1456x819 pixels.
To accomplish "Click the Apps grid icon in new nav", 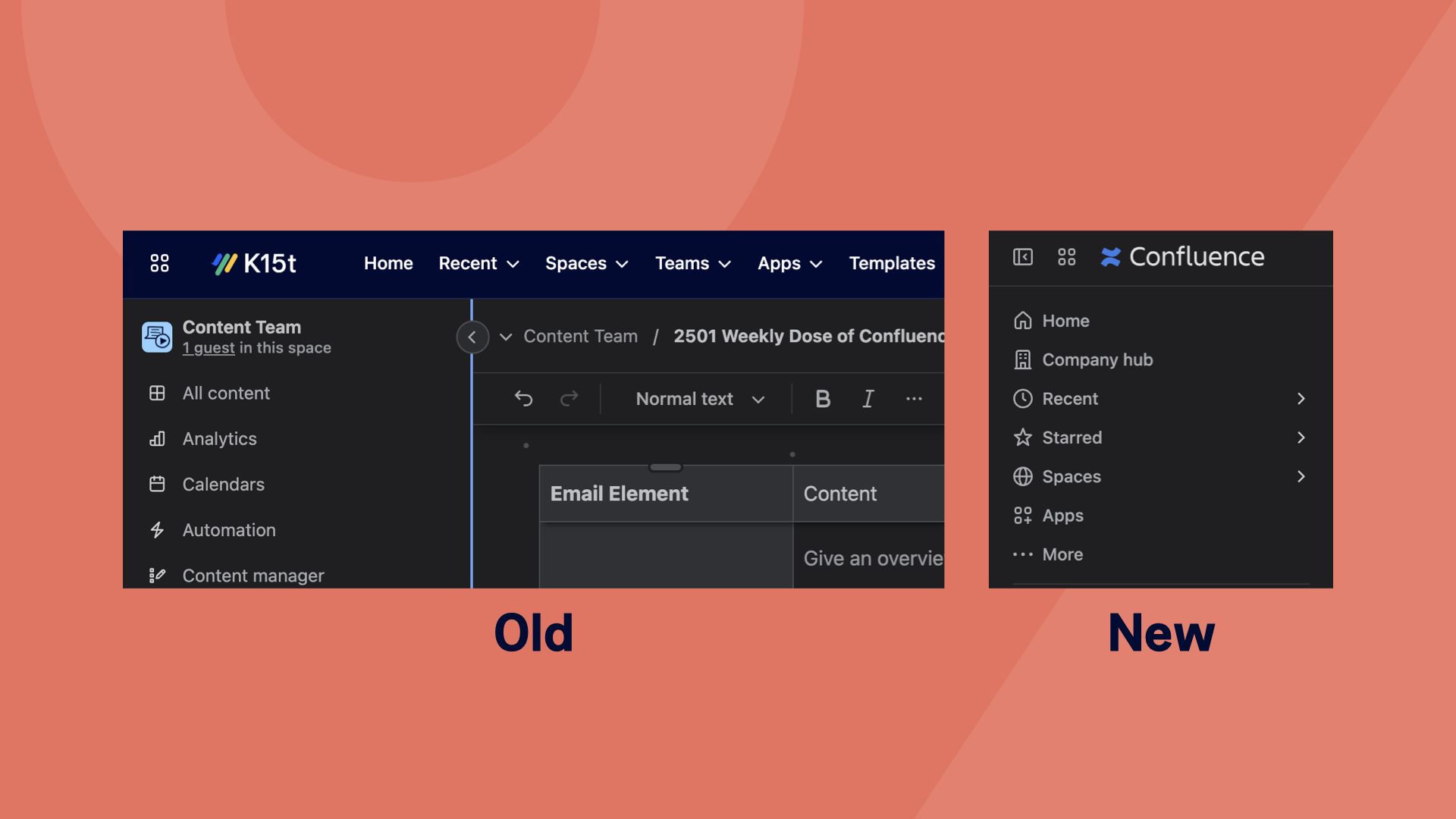I will pos(1066,256).
